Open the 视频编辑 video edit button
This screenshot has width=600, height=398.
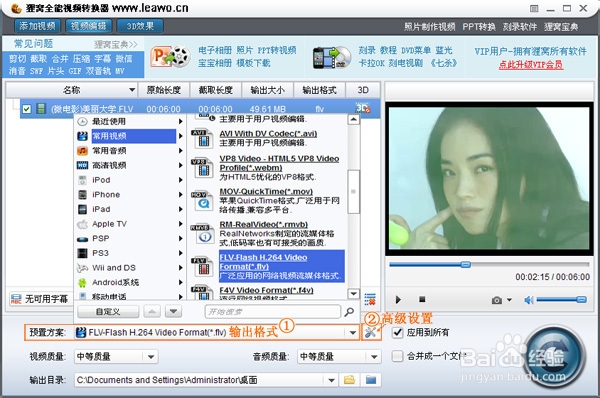pyautogui.click(x=88, y=26)
